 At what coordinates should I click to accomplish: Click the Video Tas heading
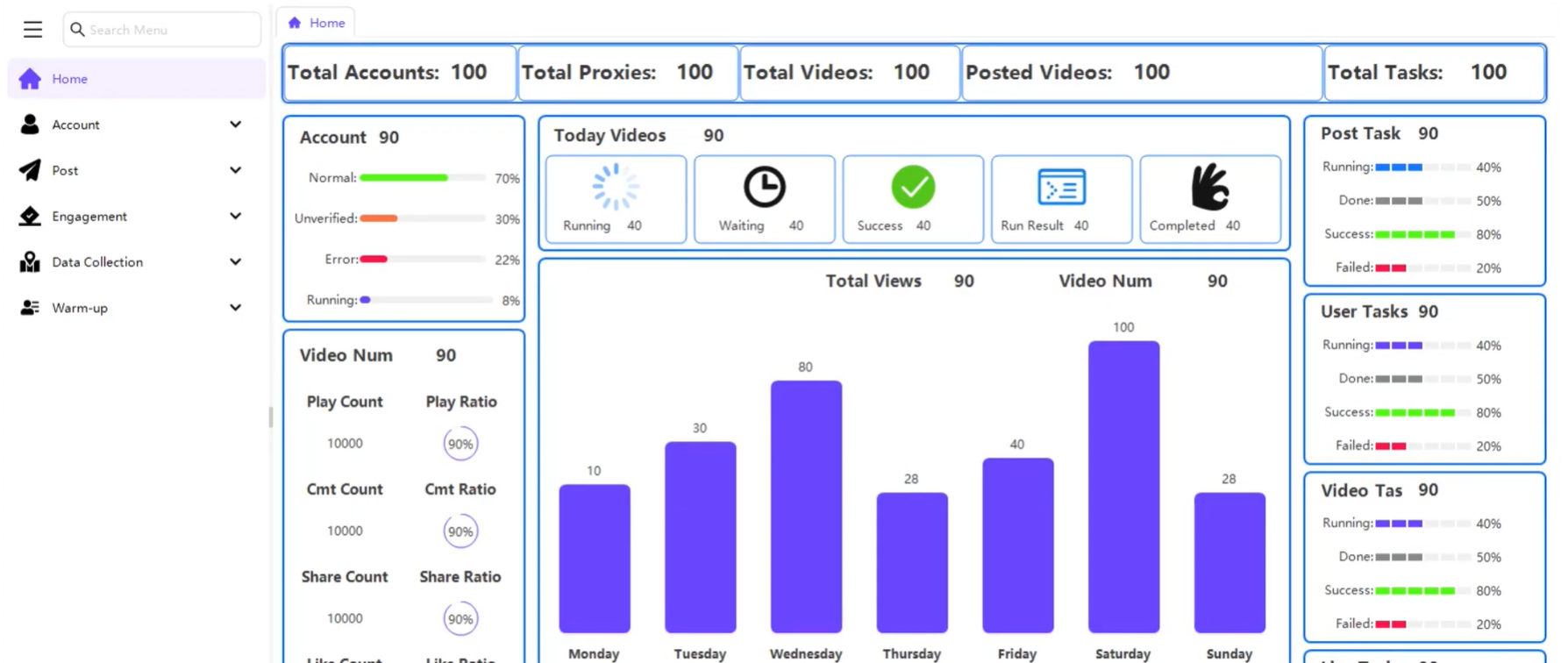pyautogui.click(x=1362, y=490)
